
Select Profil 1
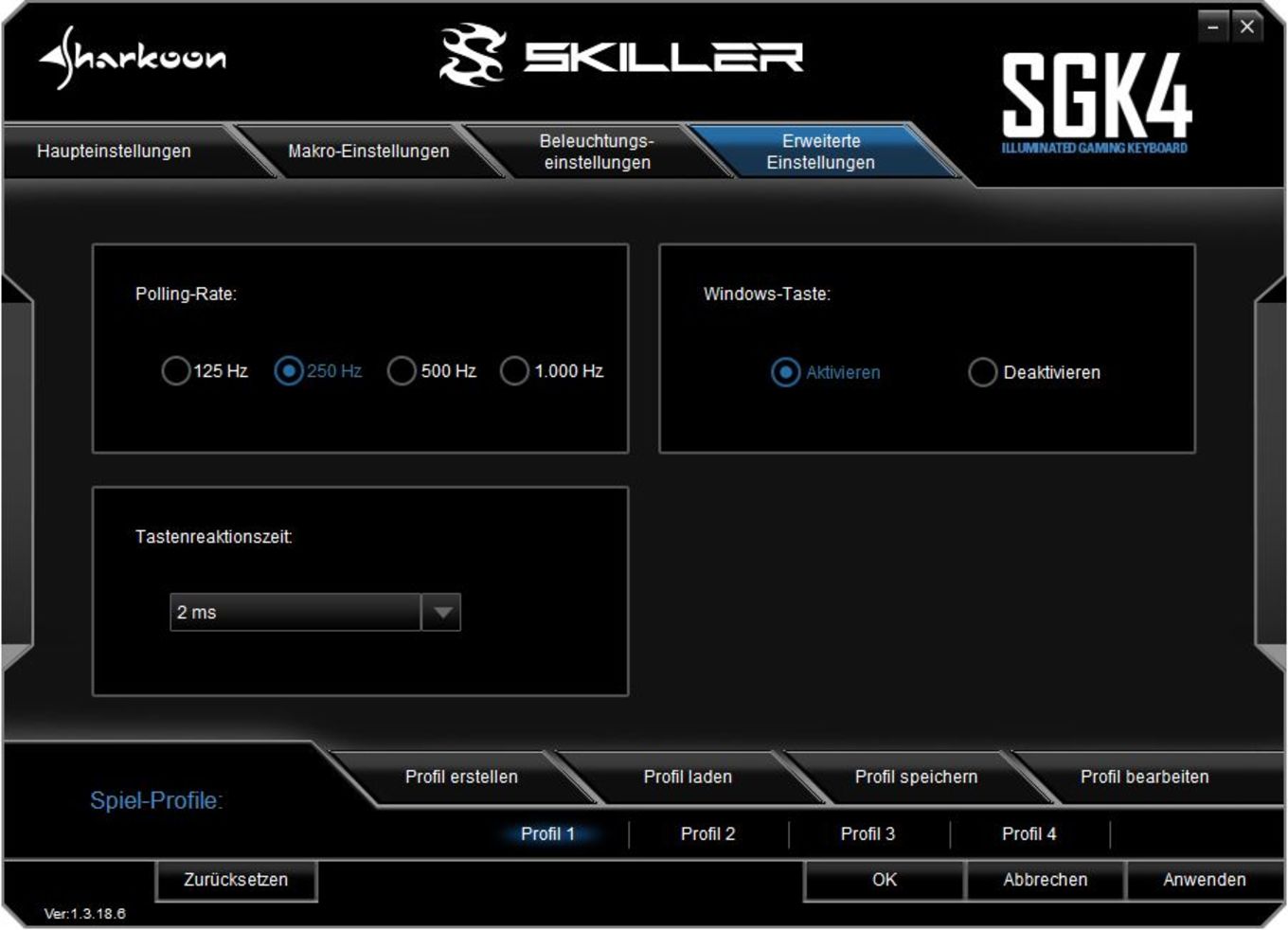coord(547,833)
